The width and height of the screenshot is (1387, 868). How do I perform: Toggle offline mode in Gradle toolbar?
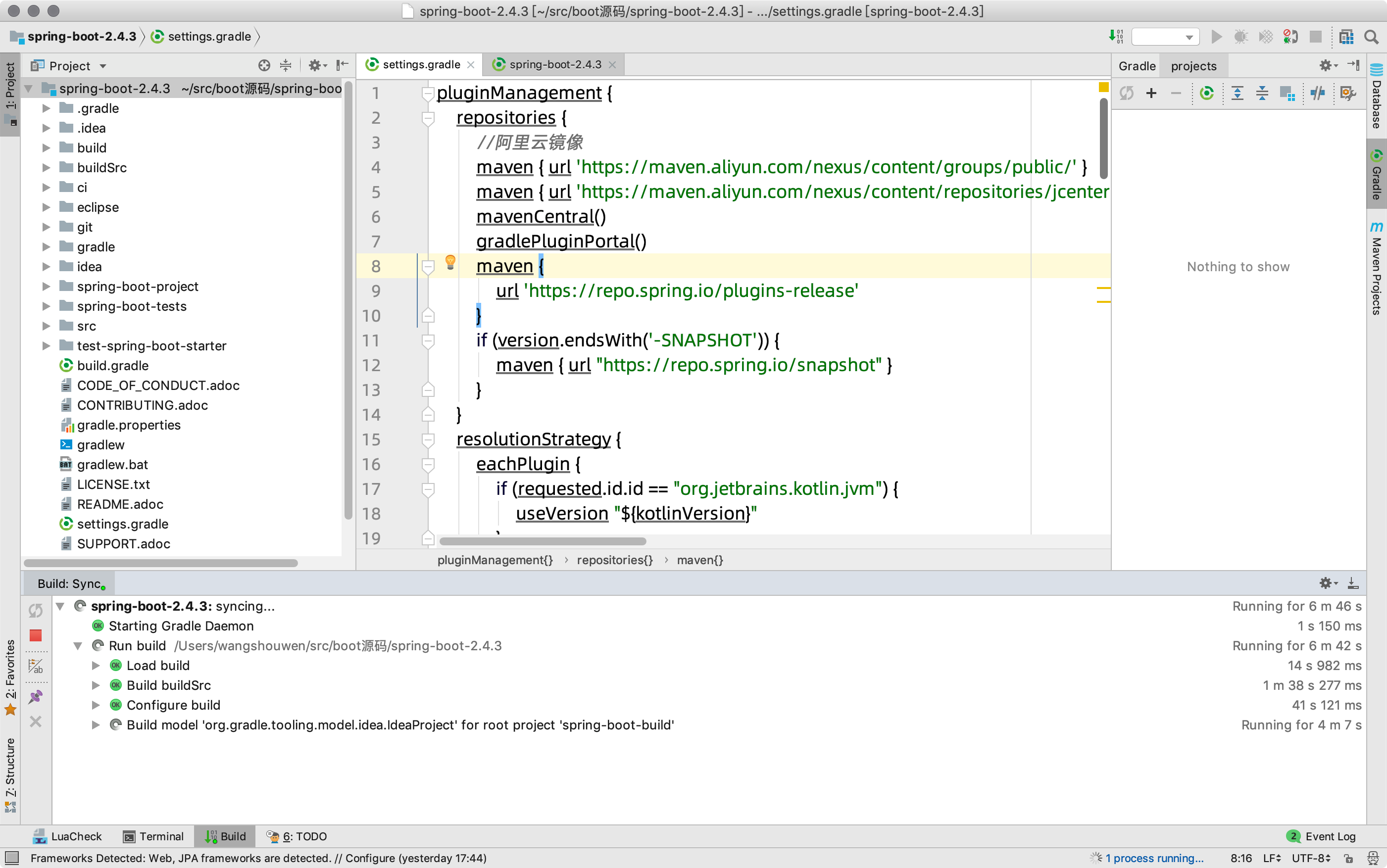1318,93
